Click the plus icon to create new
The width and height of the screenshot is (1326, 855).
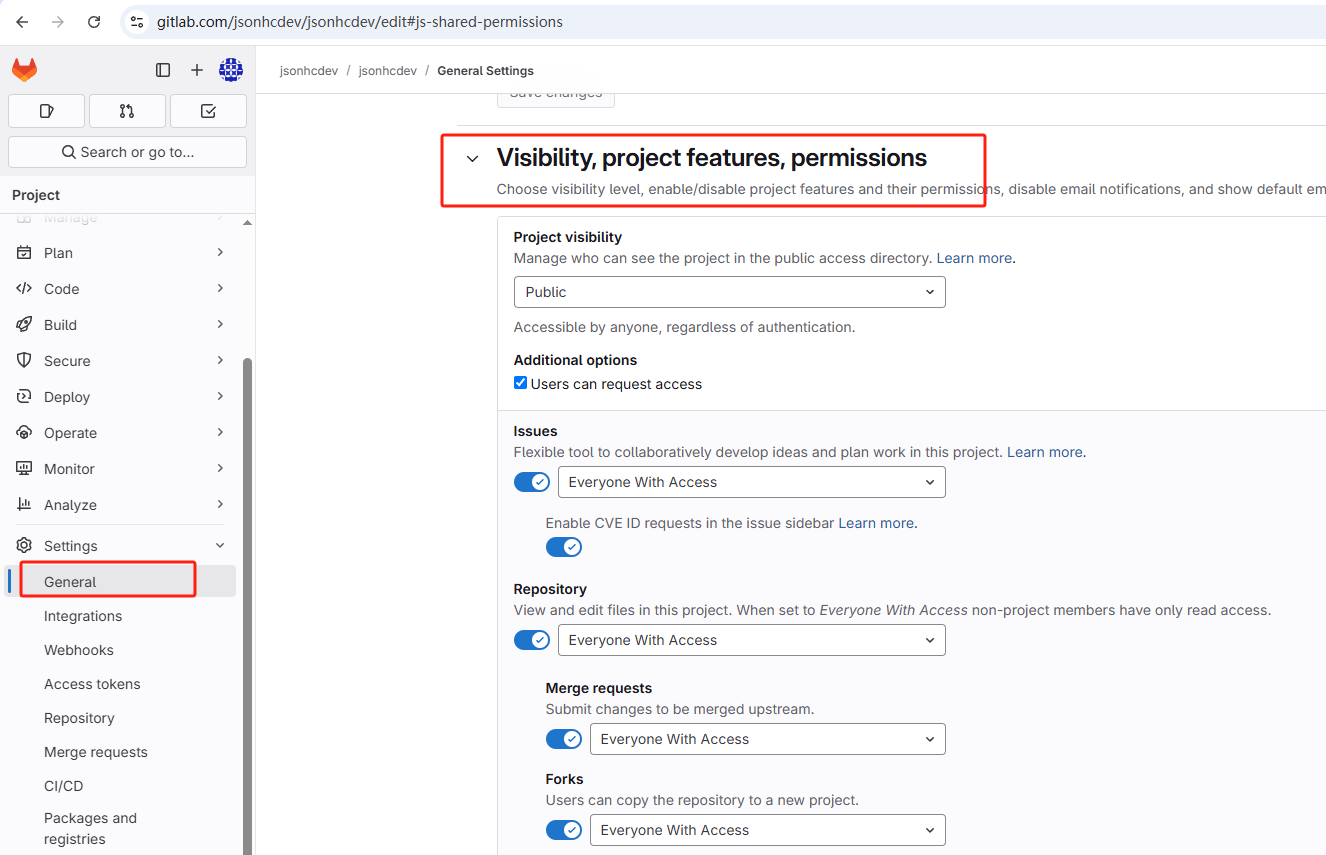197,70
